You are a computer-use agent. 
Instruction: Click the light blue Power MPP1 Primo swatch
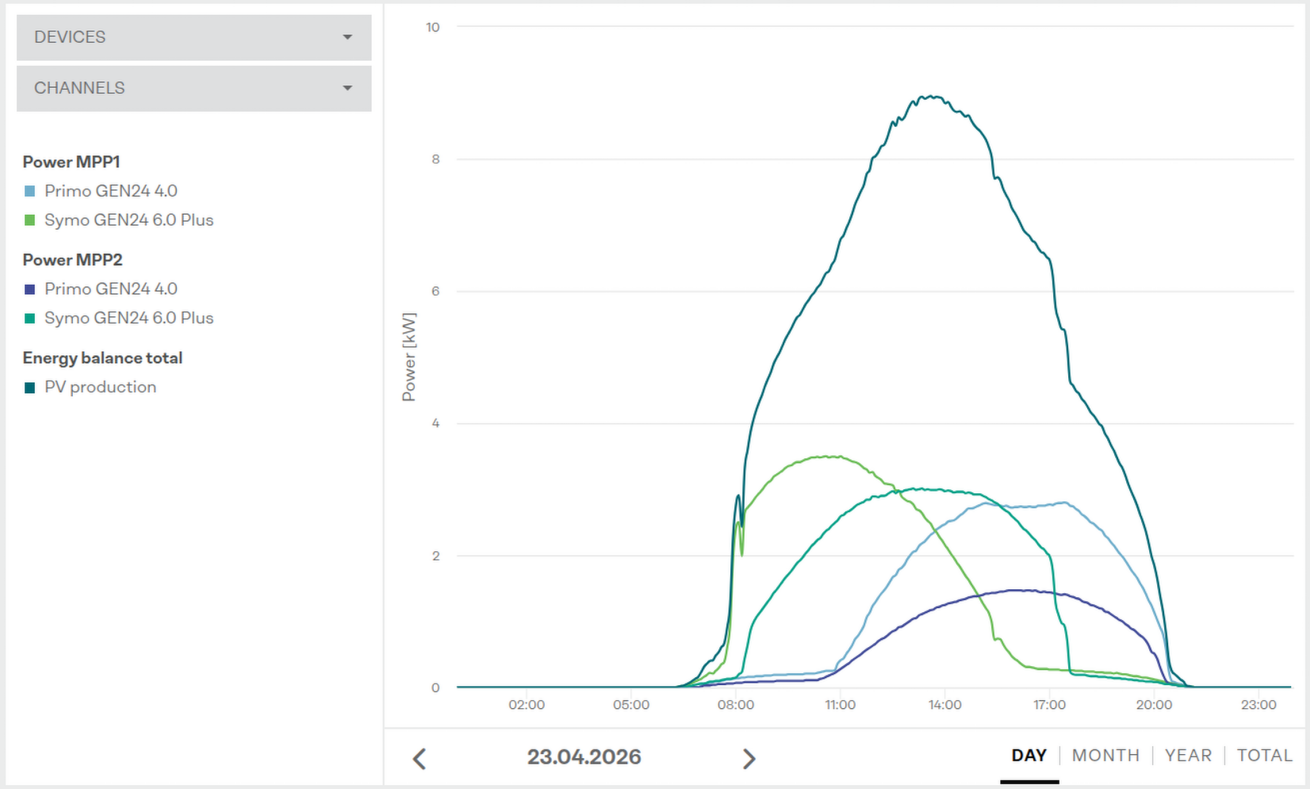pyautogui.click(x=30, y=191)
